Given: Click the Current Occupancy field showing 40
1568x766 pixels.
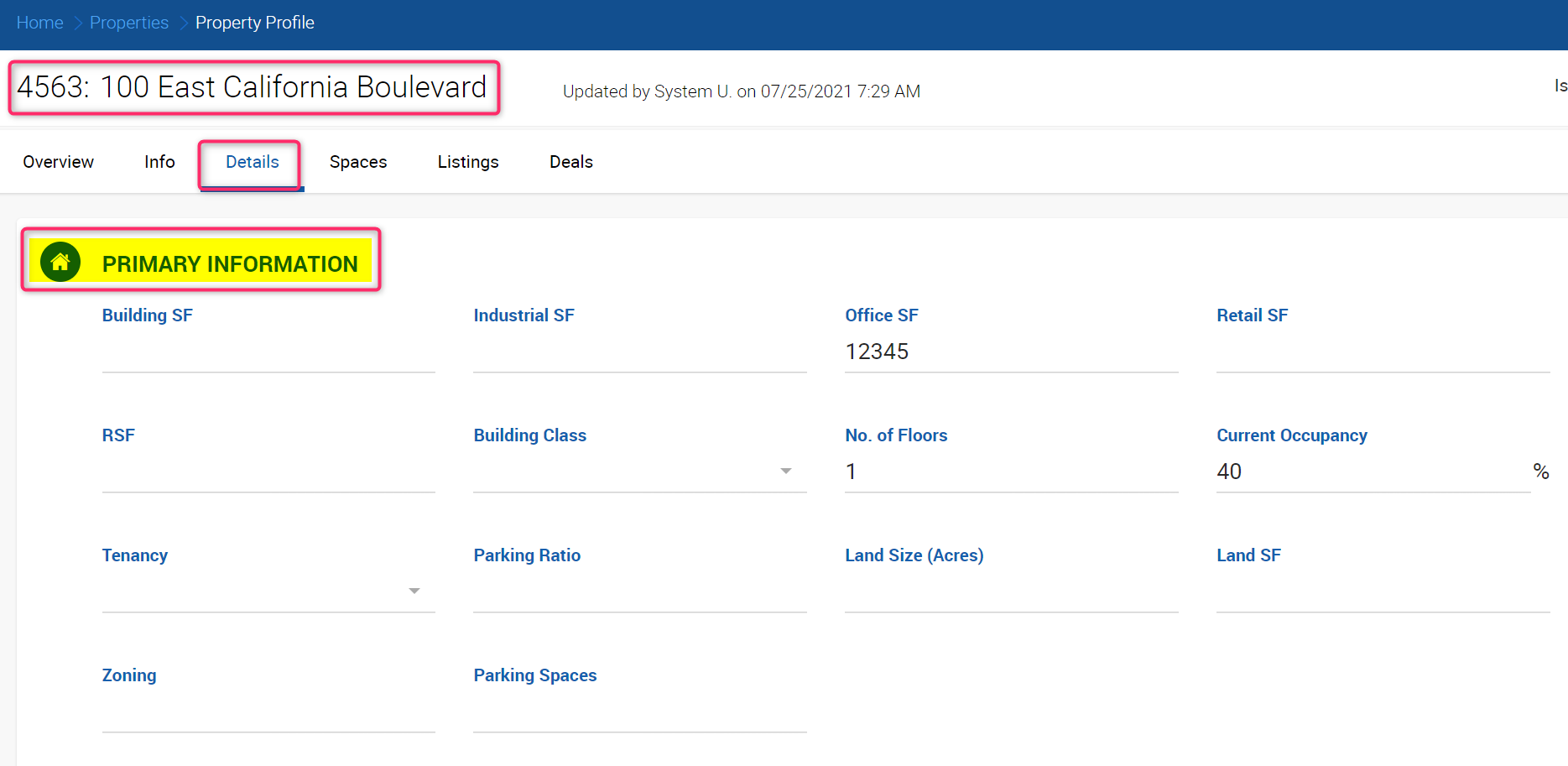Looking at the screenshot, I should coord(1373,472).
